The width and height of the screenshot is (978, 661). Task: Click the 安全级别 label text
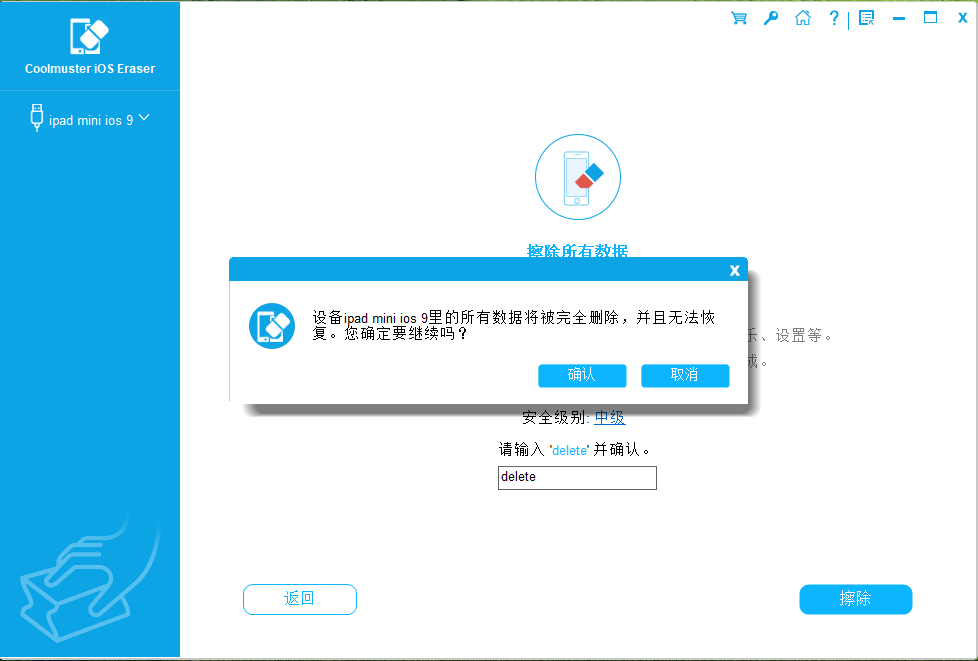[556, 418]
